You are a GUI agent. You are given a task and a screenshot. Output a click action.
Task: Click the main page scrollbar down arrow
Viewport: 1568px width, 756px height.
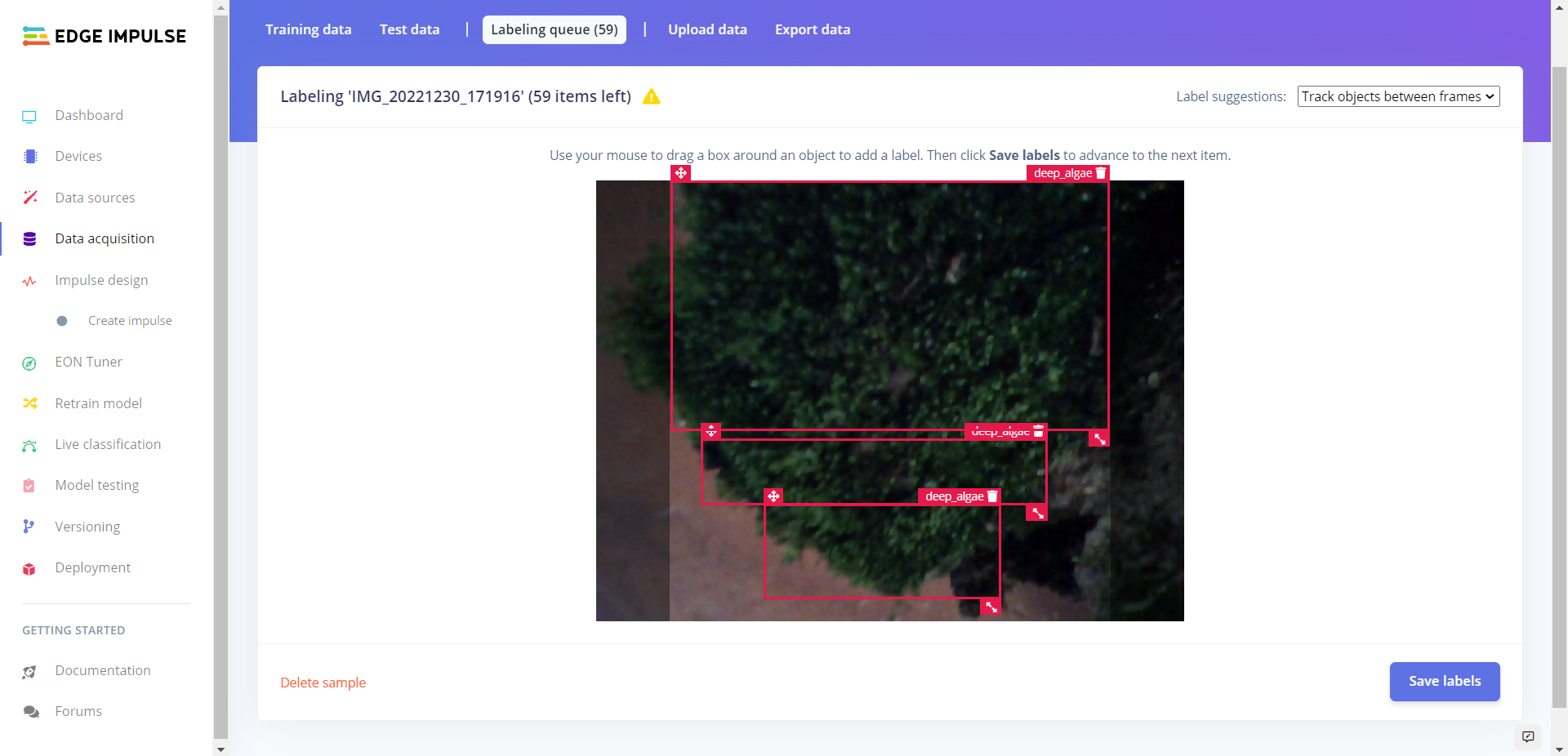(x=1559, y=749)
